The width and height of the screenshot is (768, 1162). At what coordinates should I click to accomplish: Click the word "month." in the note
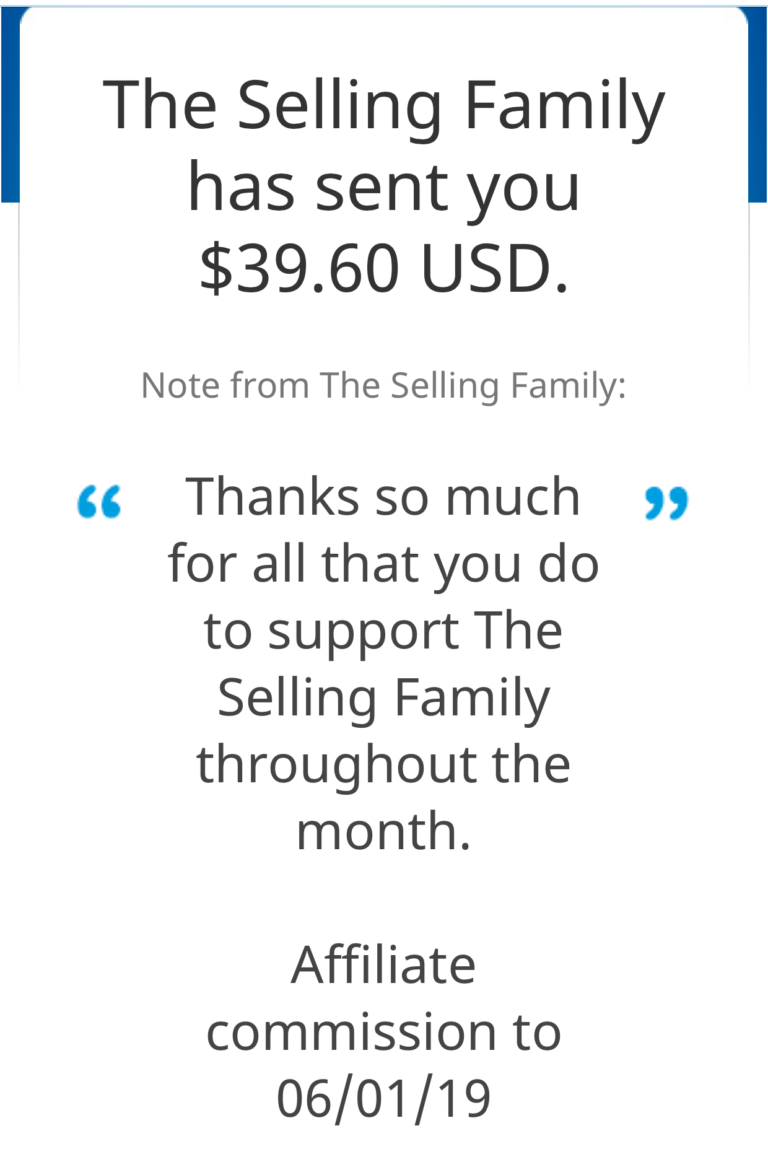click(x=383, y=831)
